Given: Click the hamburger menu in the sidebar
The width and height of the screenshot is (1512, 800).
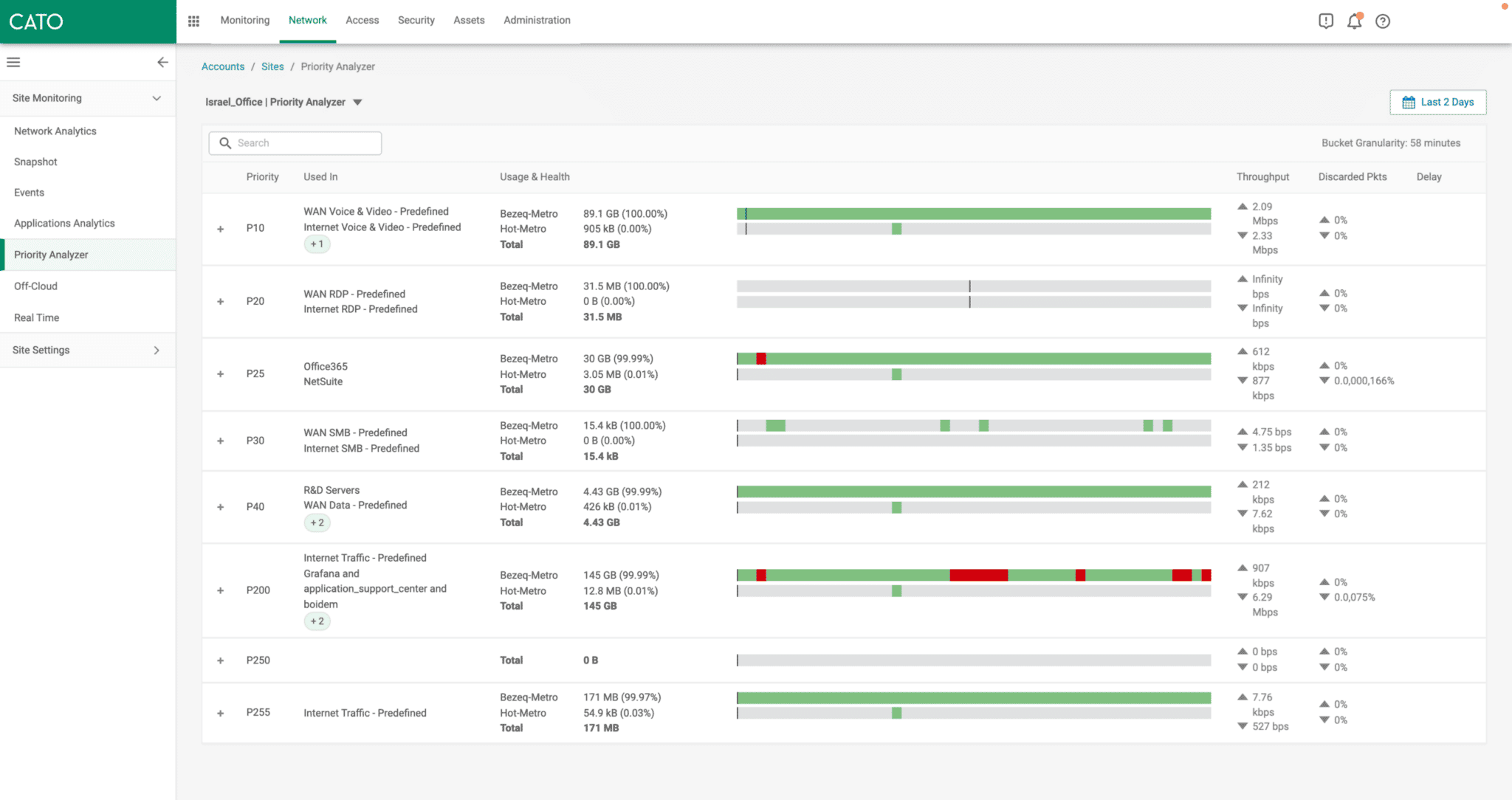Looking at the screenshot, I should coord(13,62).
